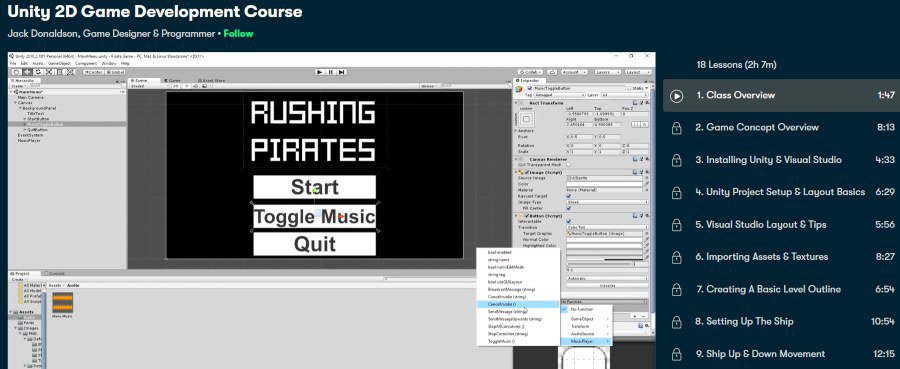The height and width of the screenshot is (369, 900).
Task: Open Transition dropdown showing Color Tint
Action: [x=607, y=227]
